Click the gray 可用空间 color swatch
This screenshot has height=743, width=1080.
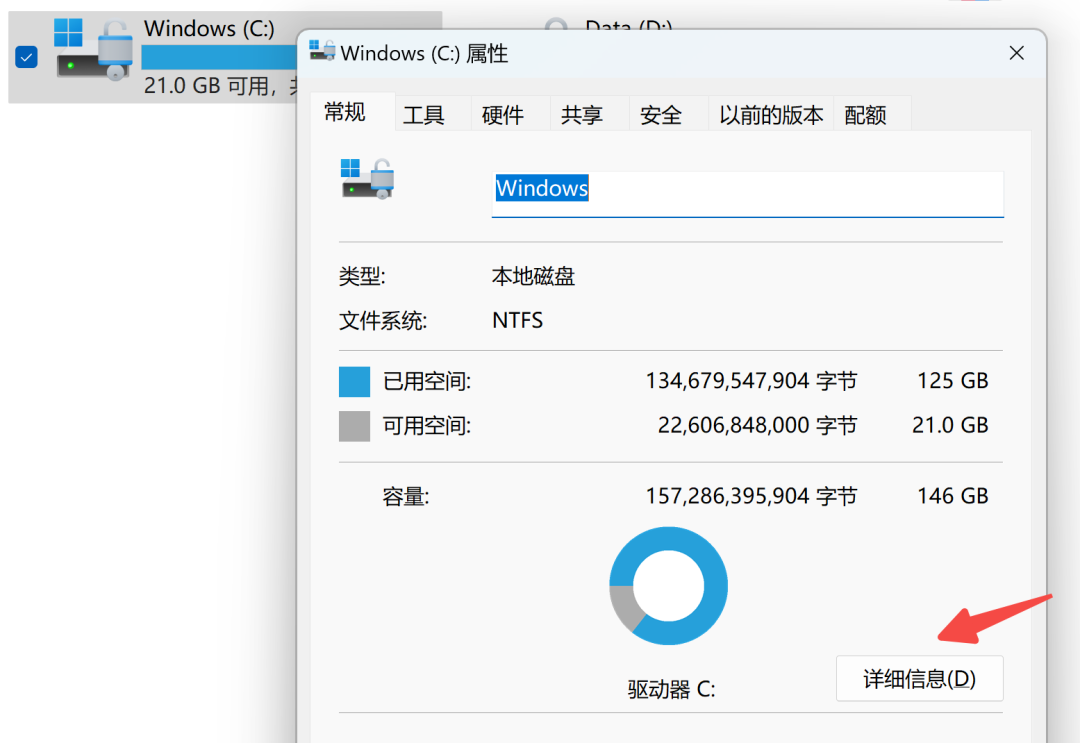click(354, 426)
